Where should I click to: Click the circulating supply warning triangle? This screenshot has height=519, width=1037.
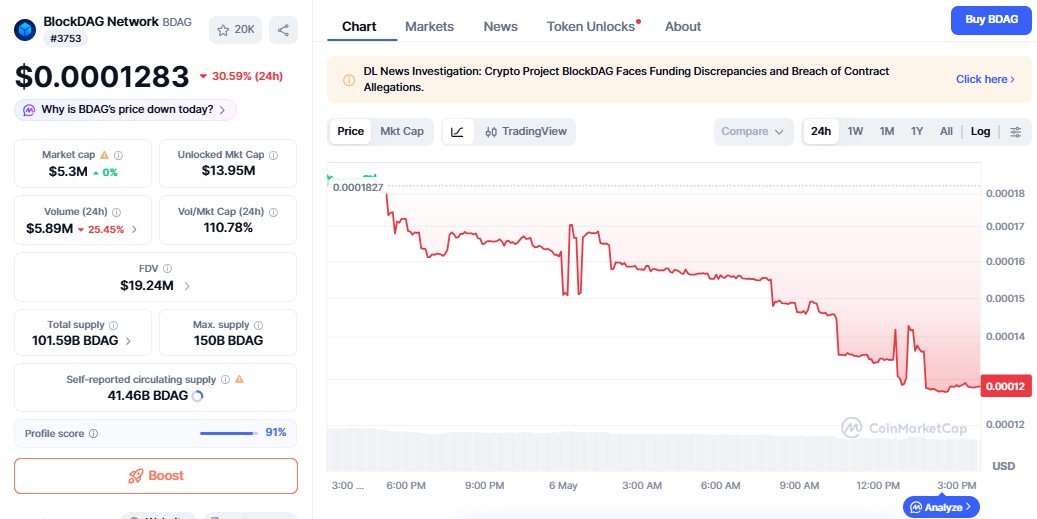tap(239, 379)
